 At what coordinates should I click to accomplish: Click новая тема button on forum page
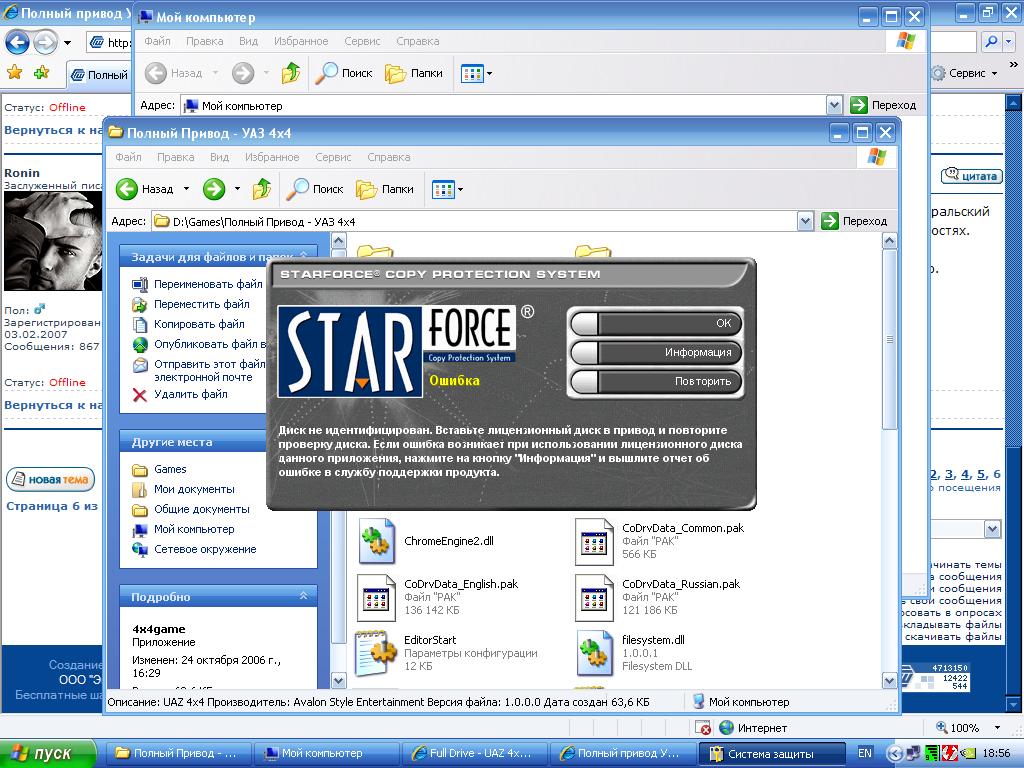[50, 479]
